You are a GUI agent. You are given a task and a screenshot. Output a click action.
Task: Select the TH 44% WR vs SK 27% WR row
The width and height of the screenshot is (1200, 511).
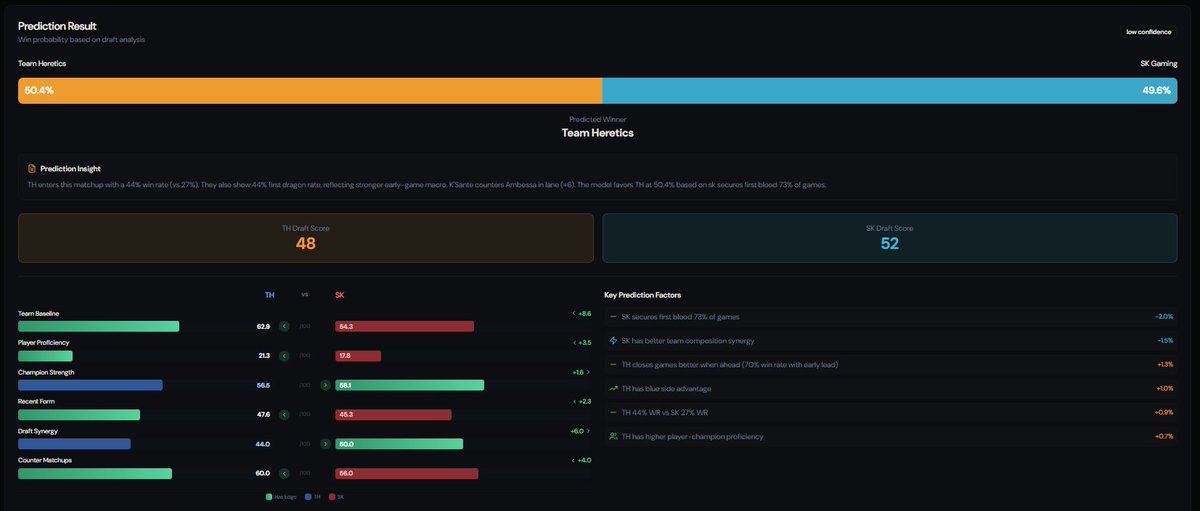coord(890,413)
